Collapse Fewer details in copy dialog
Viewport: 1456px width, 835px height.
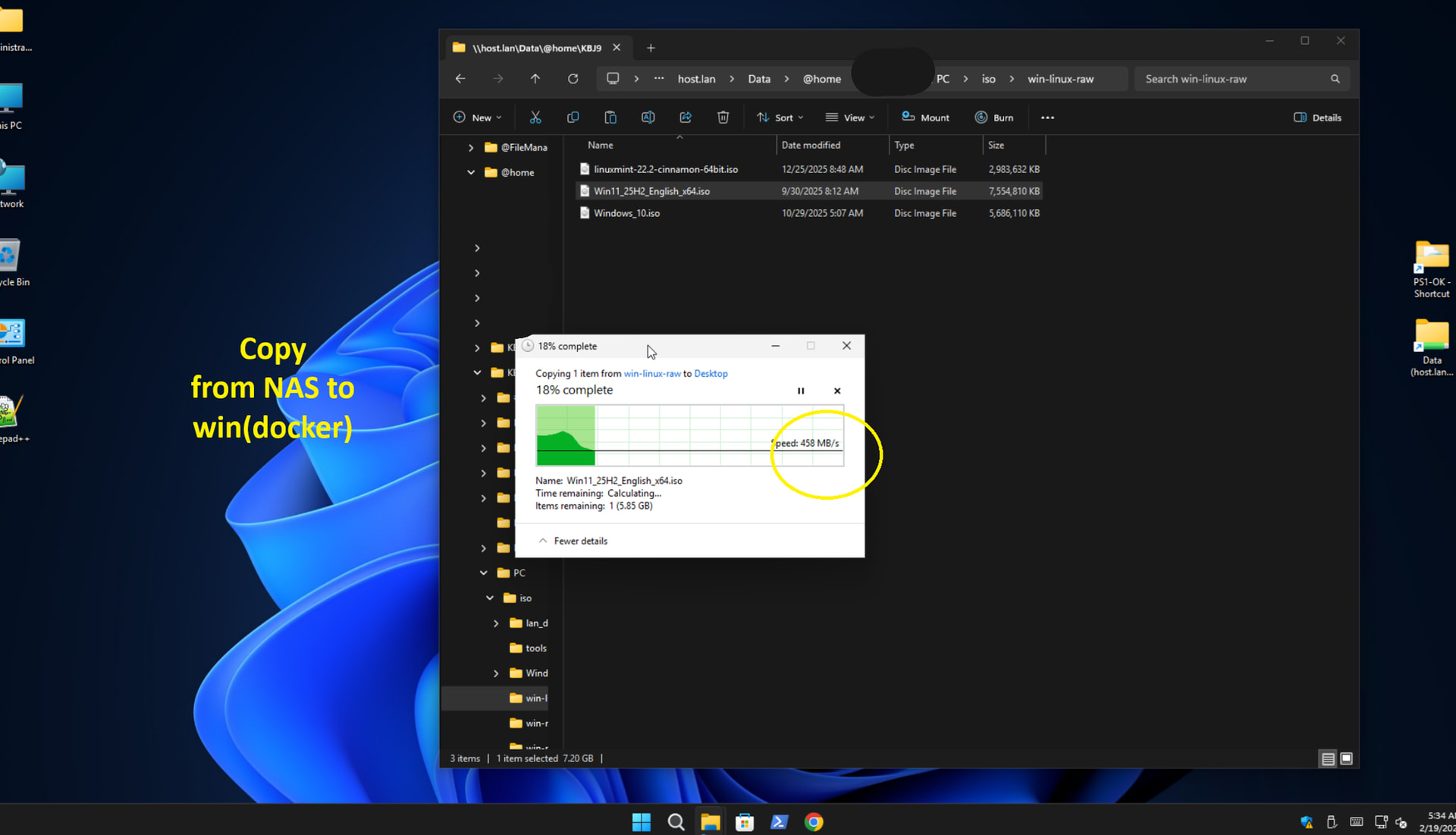[573, 541]
